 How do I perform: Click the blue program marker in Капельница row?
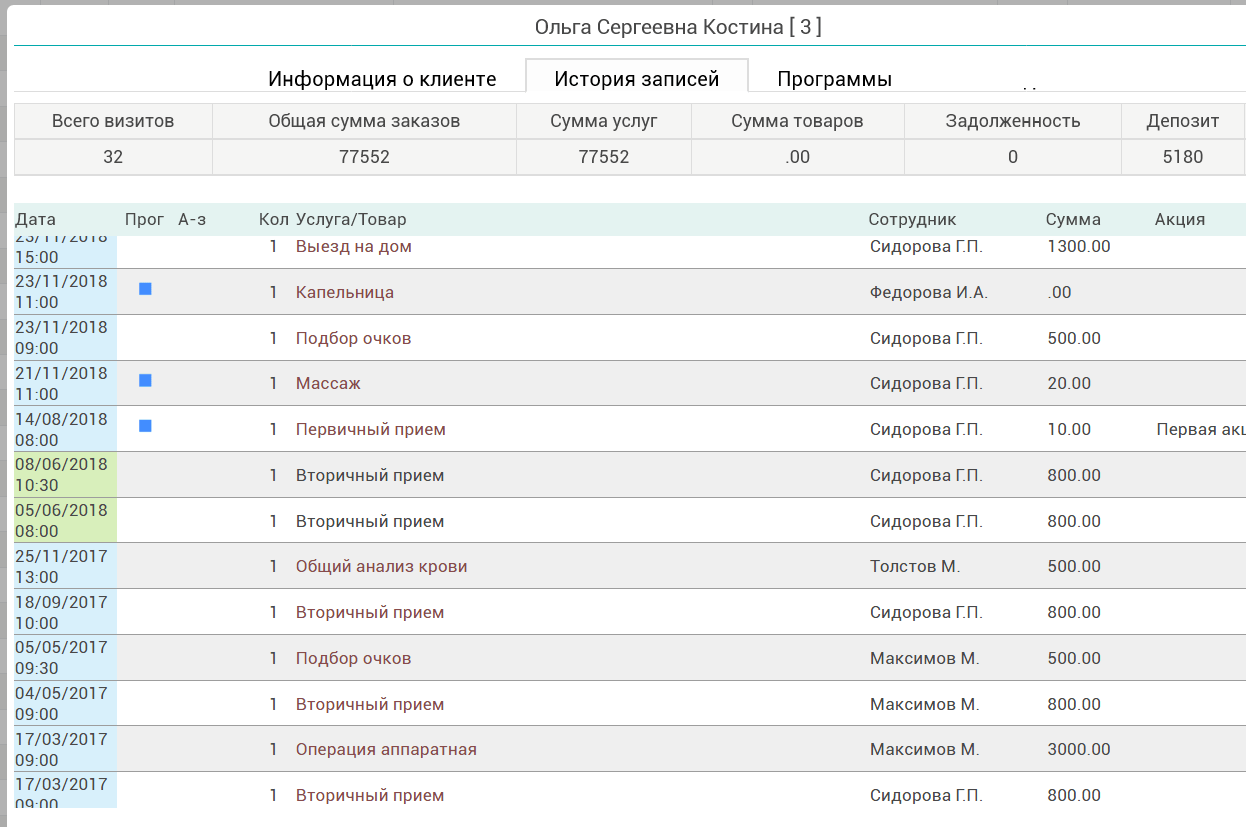(145, 288)
